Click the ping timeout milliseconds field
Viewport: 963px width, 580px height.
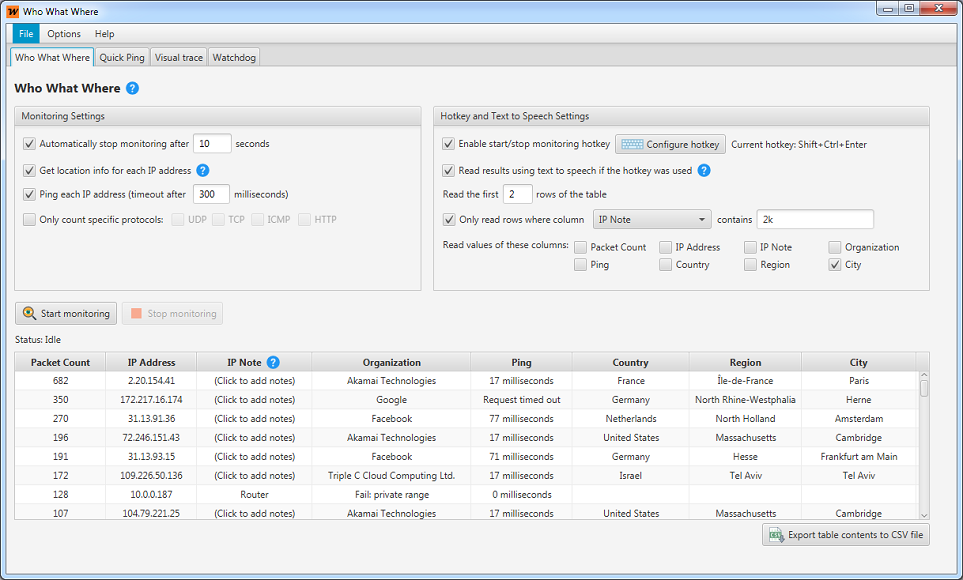coord(211,194)
